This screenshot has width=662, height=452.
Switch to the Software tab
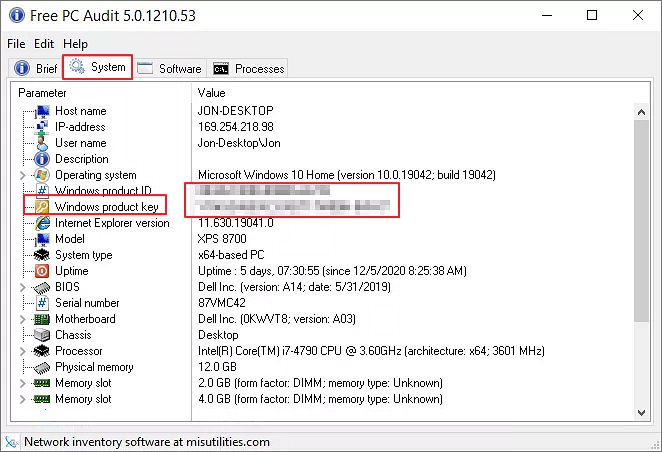tap(170, 68)
